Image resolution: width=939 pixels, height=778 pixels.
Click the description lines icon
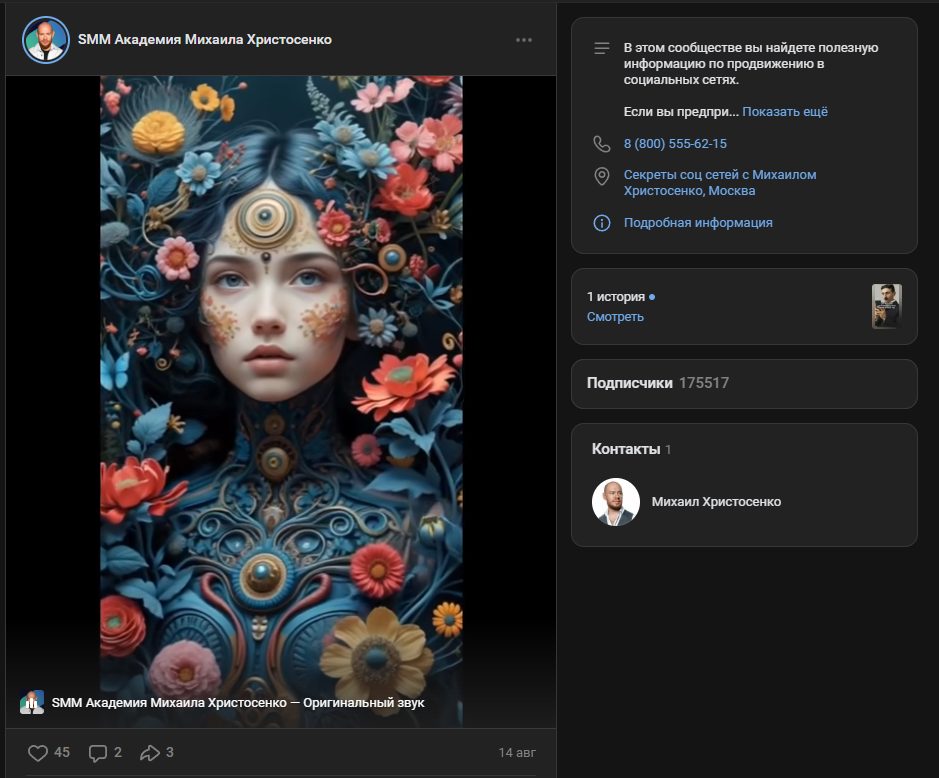coord(601,48)
